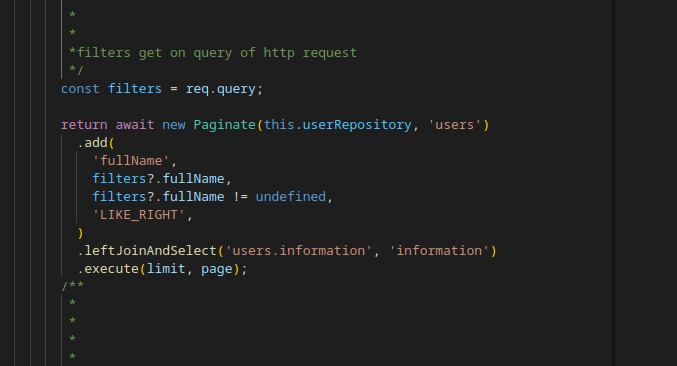Viewport: 677px width, 366px height.
Task: Select the 'Paginate' class name
Action: (225, 125)
